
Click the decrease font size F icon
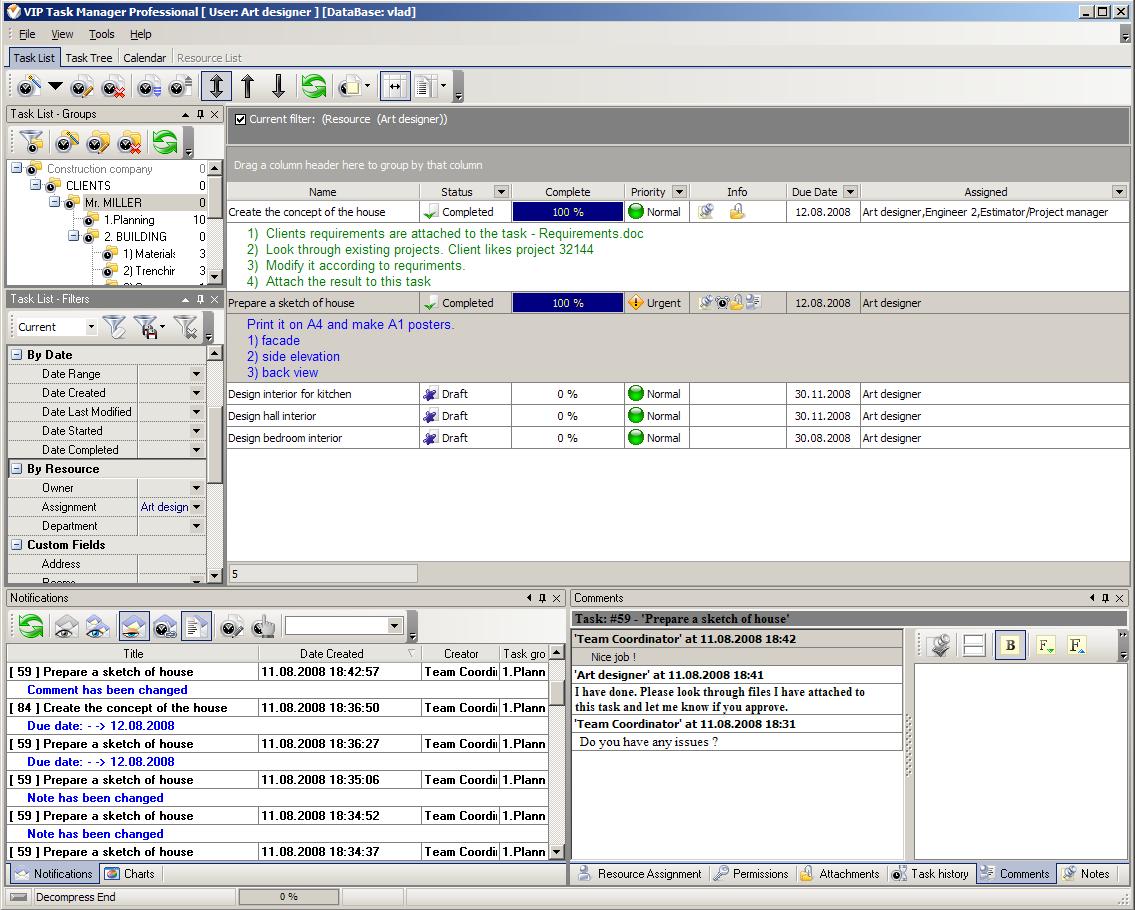coord(1045,645)
